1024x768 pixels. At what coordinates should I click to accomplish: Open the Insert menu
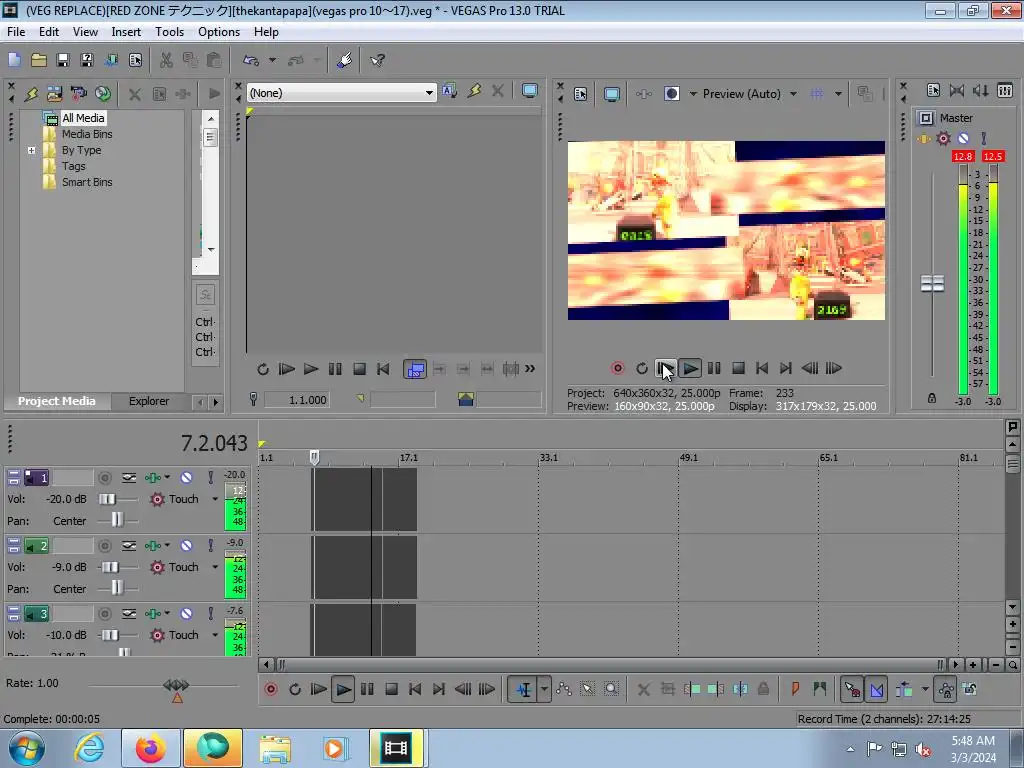[125, 31]
